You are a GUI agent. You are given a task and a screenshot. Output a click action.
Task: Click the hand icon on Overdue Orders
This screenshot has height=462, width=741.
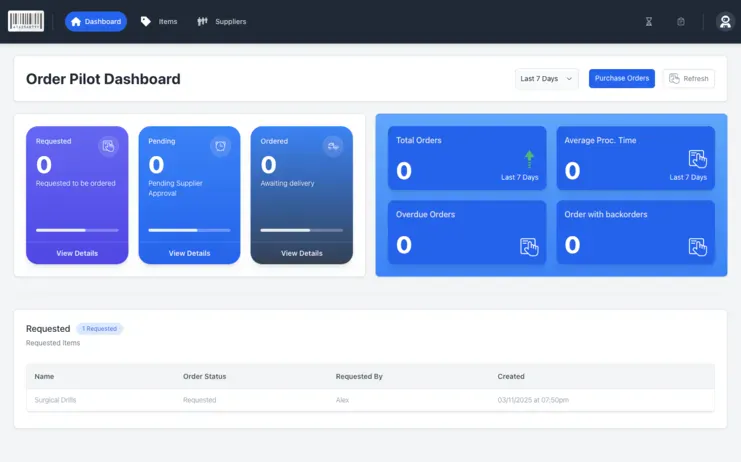click(x=529, y=246)
